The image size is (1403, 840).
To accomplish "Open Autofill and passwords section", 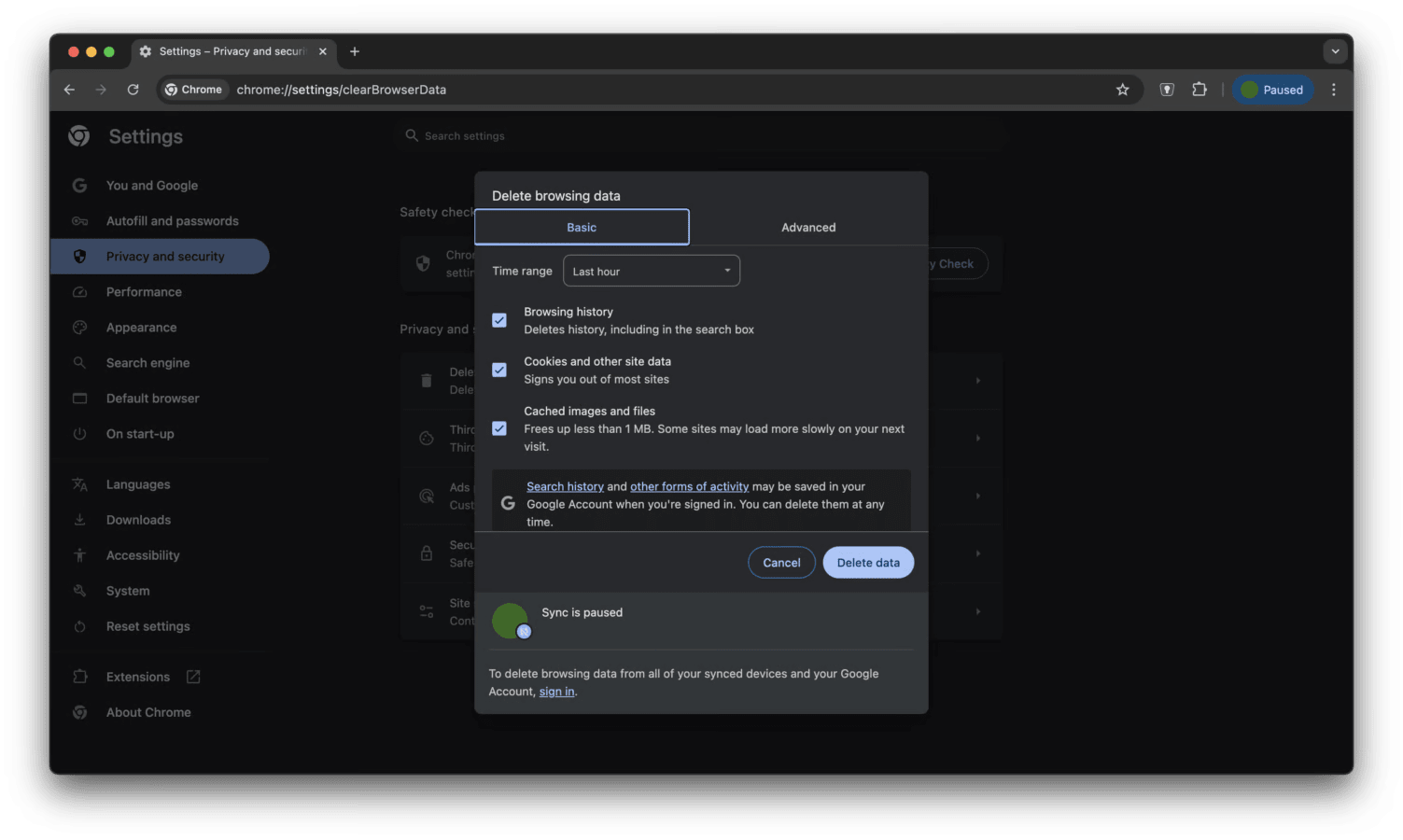I will [x=173, y=221].
